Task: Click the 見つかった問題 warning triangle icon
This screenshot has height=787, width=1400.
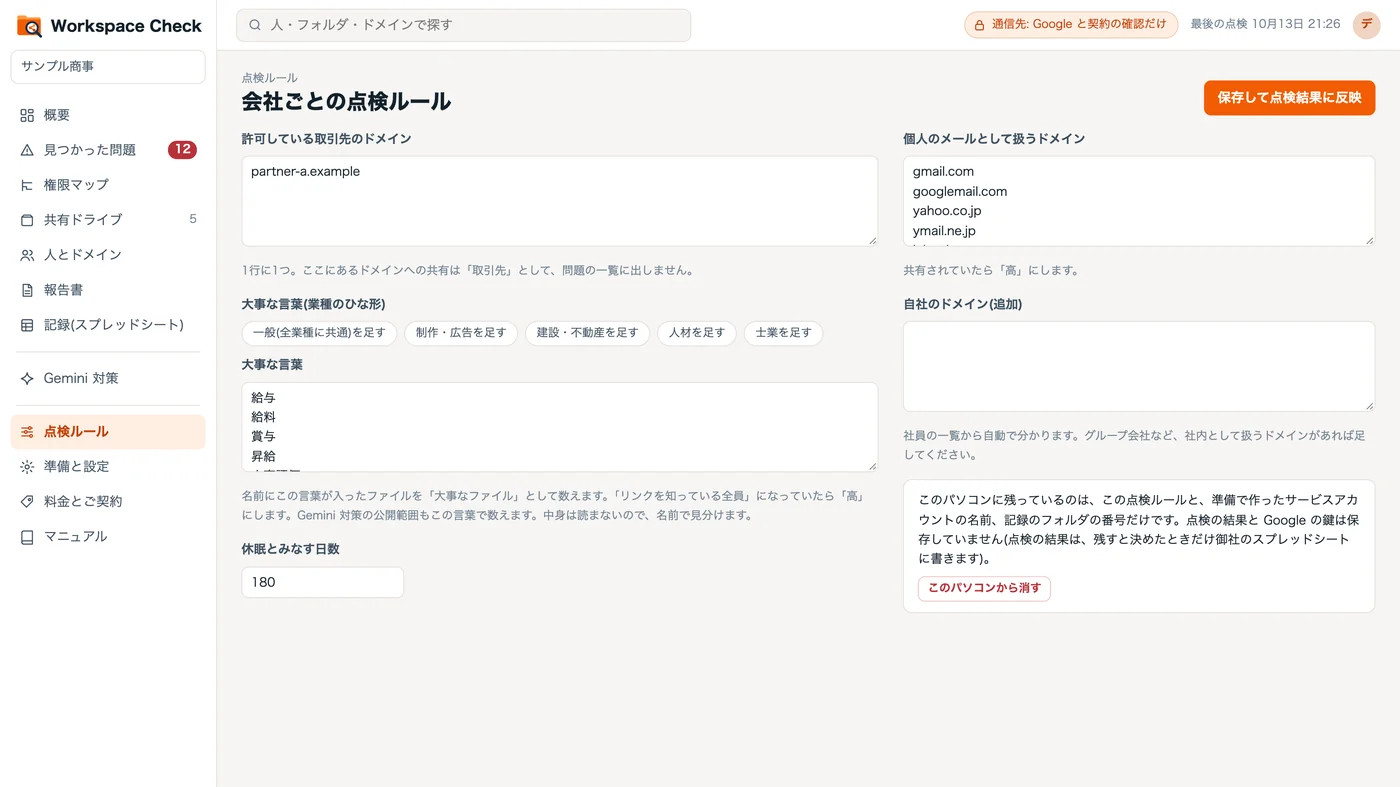Action: coord(27,150)
